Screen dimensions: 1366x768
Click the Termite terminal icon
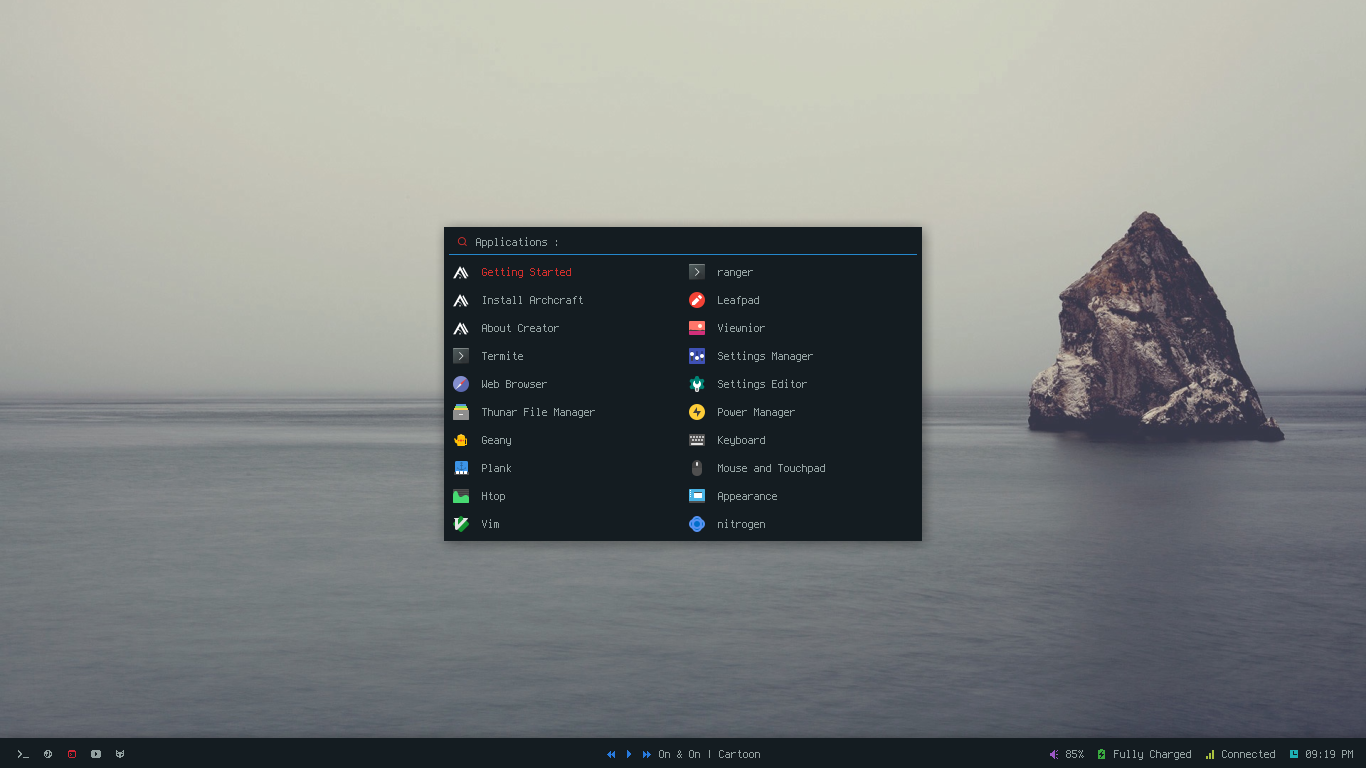point(461,356)
